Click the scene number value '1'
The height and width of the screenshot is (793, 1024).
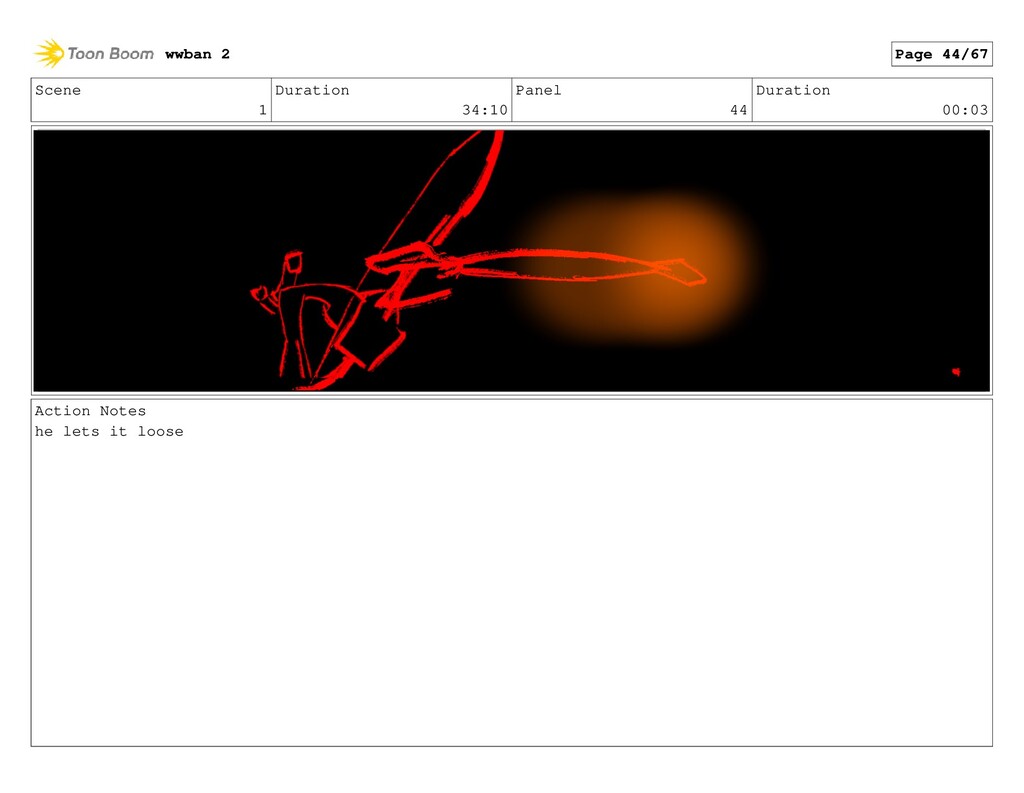pos(263,110)
